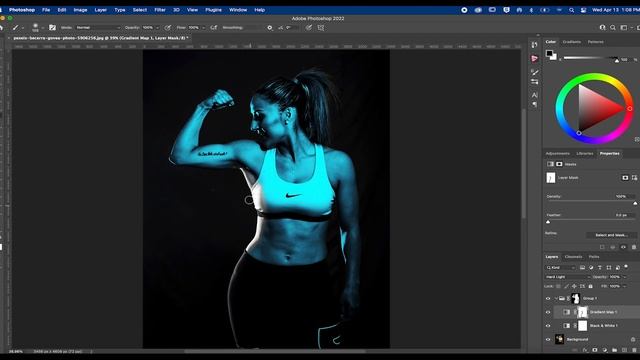
Task: Filter layers by type layers icon
Action: [x=600, y=267]
